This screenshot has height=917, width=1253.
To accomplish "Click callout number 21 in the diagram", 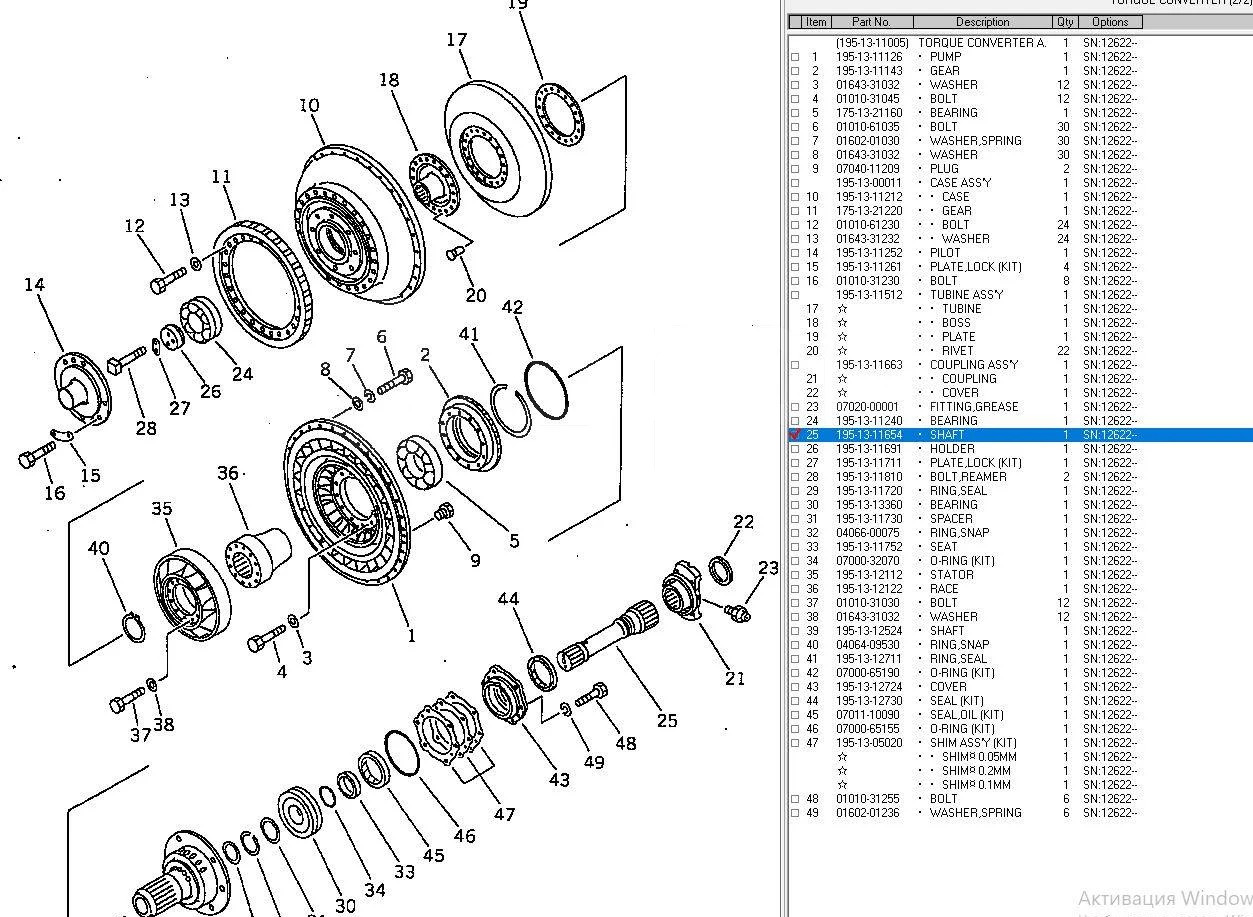I will pyautogui.click(x=735, y=678).
